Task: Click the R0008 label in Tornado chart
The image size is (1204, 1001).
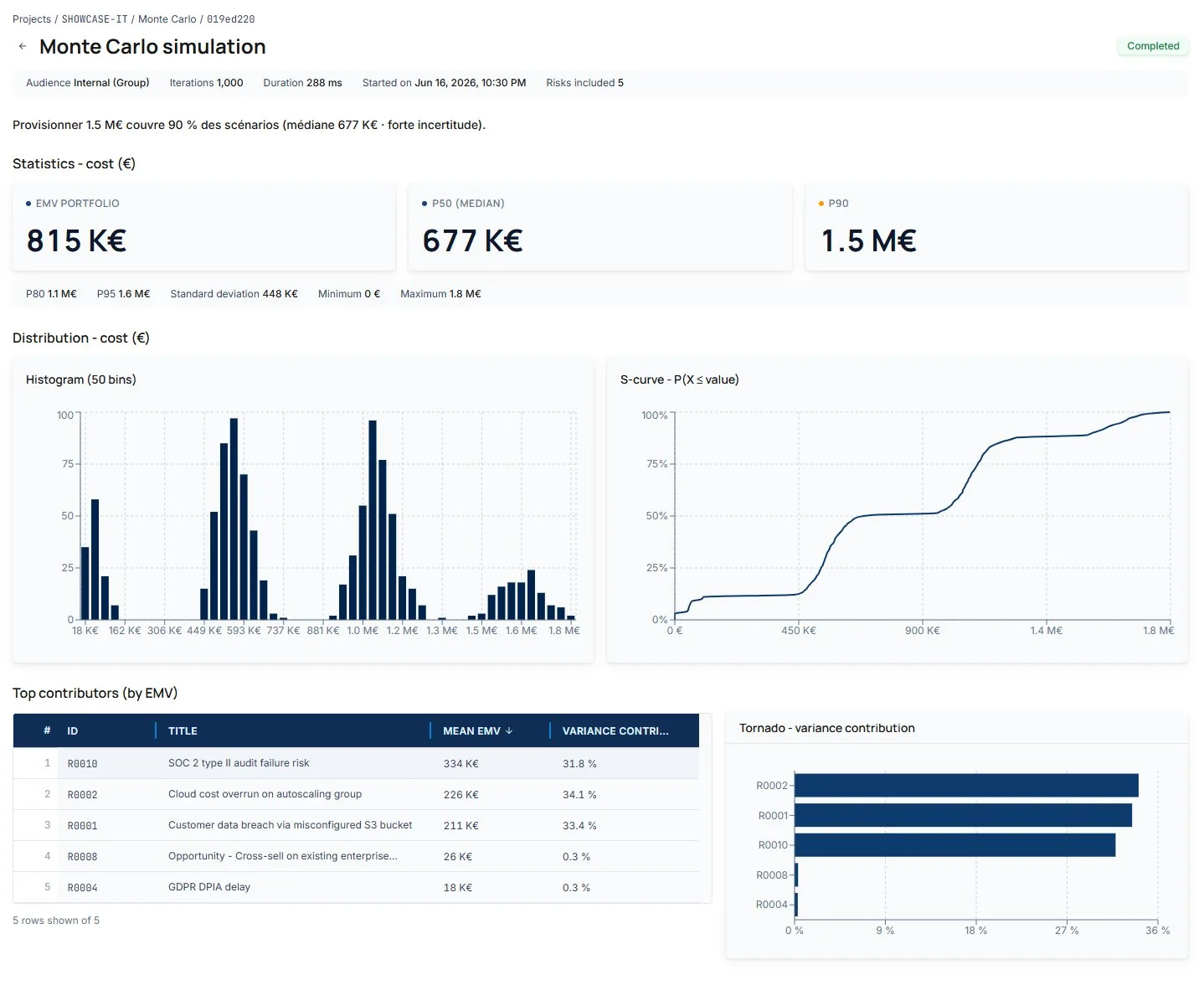Action: tap(771, 875)
